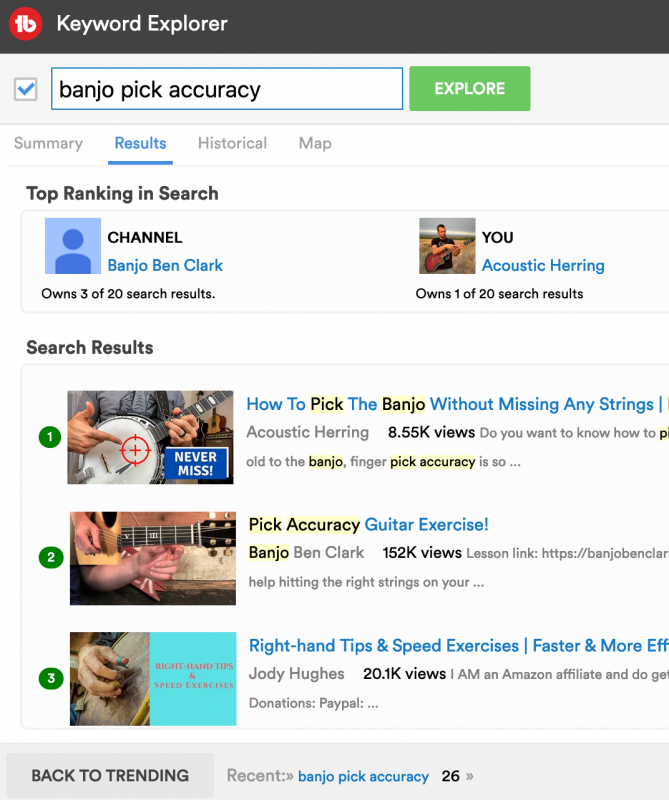Click the TubeBuddy logo icon
This screenshot has width=669, height=800.
tap(26, 24)
